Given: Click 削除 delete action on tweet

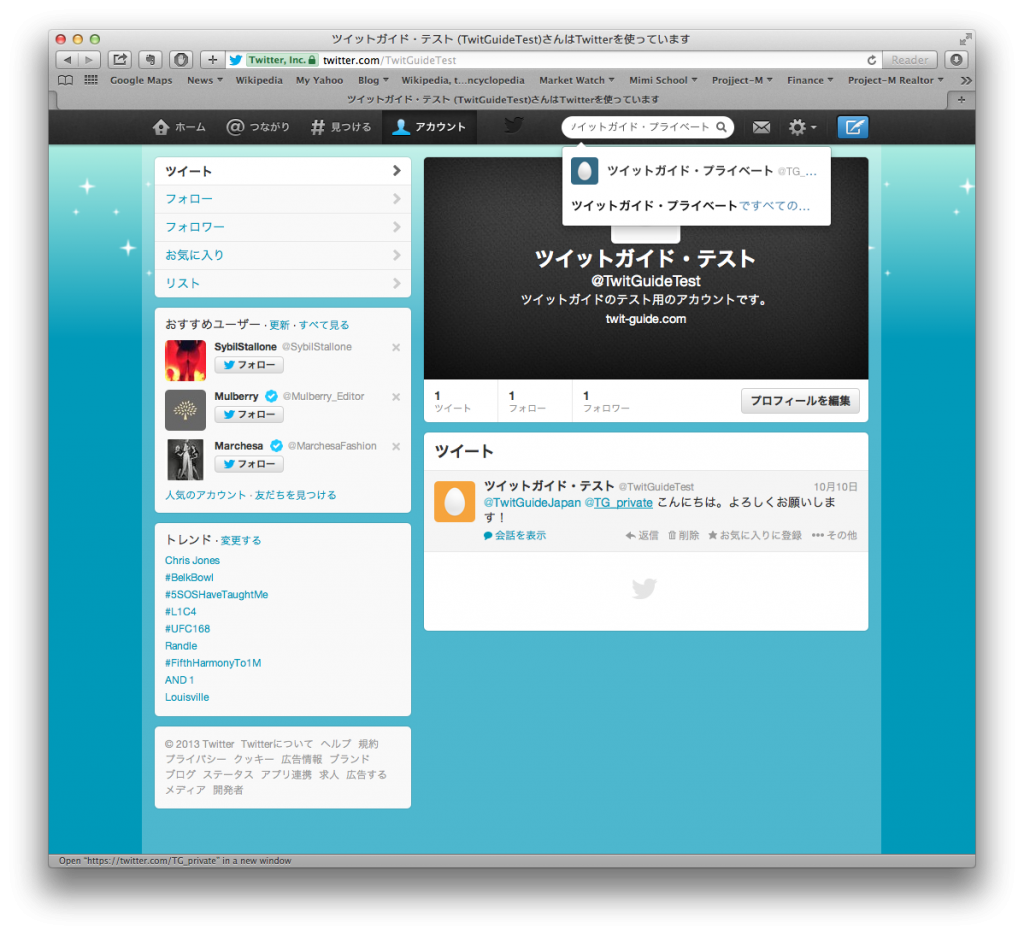Looking at the screenshot, I should pos(683,535).
